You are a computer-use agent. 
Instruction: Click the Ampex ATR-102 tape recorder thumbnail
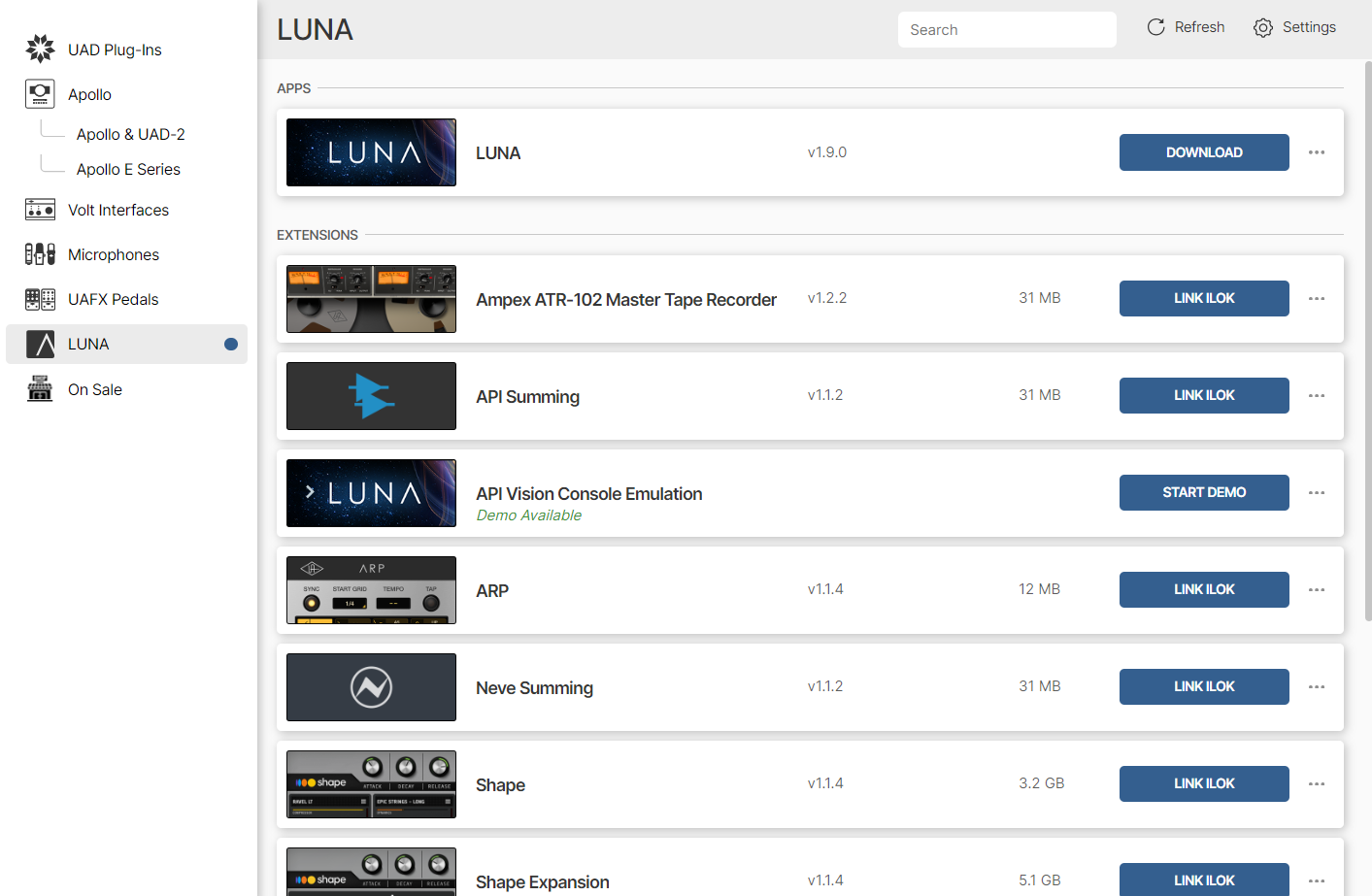click(371, 299)
